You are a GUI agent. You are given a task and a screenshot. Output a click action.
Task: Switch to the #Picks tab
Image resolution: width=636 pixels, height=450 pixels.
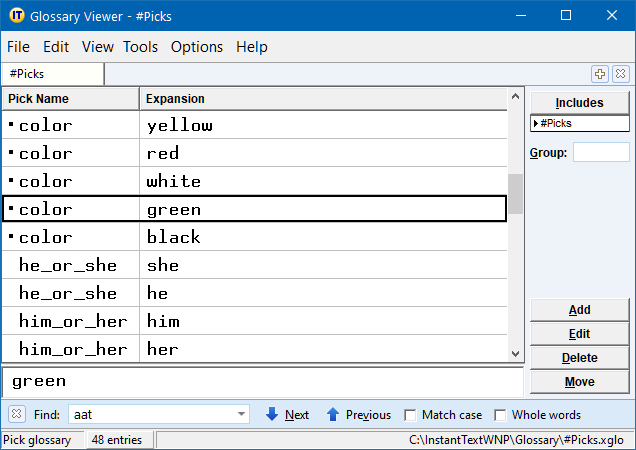(x=52, y=74)
